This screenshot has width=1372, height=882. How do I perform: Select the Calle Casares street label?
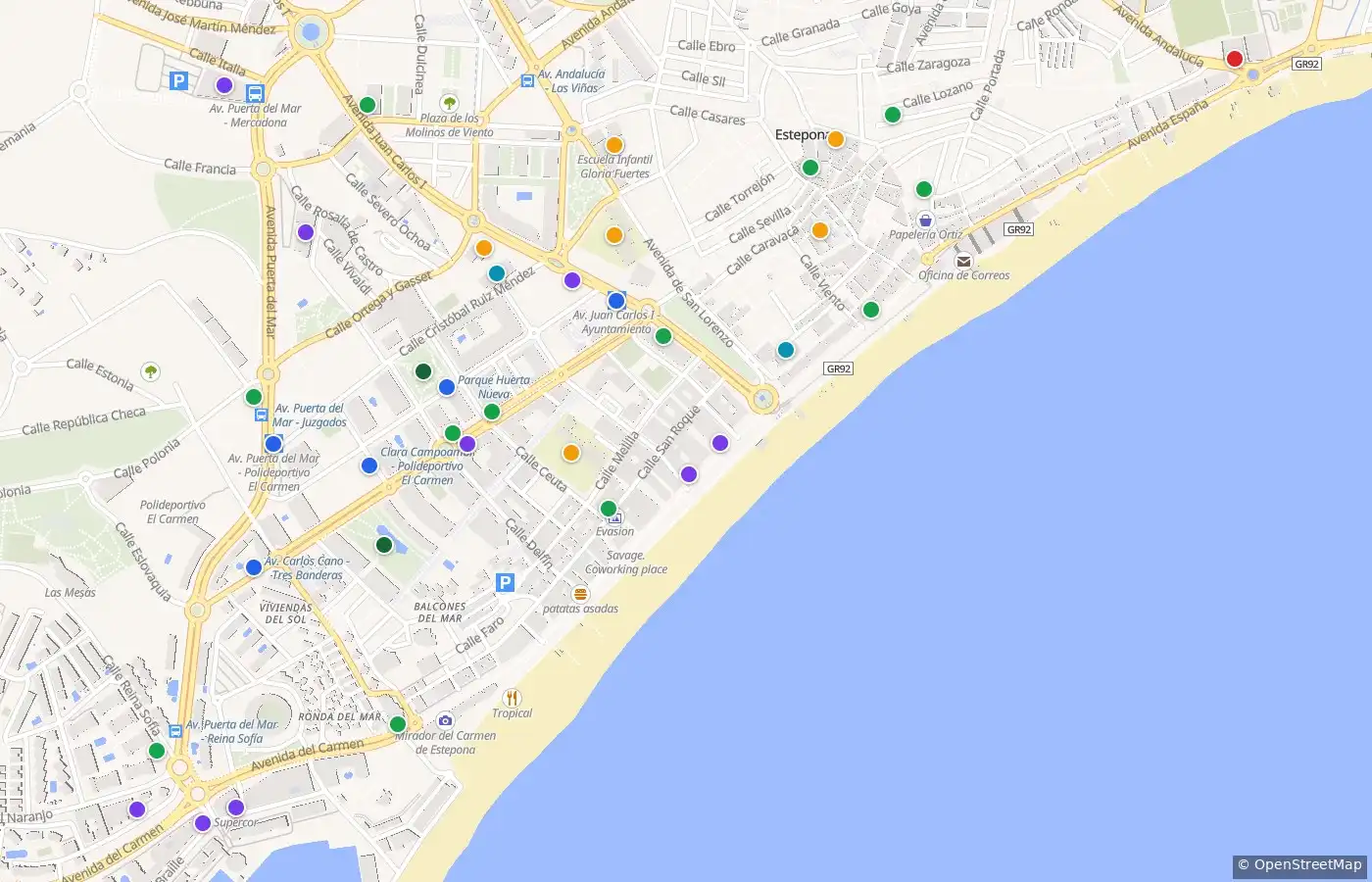708,115
